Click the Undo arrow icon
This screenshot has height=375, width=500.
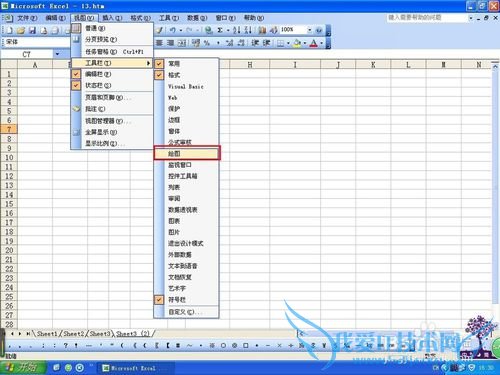click(x=173, y=30)
